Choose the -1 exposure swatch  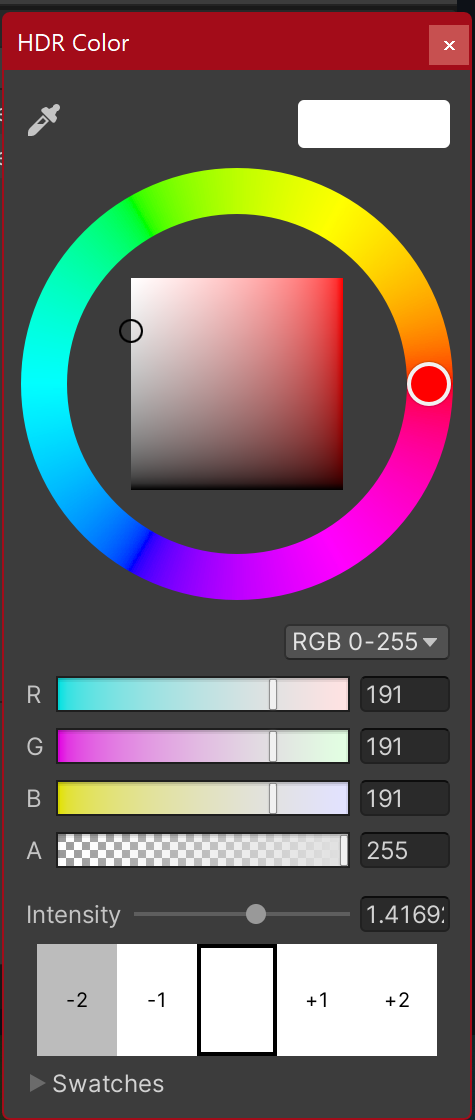[157, 1000]
